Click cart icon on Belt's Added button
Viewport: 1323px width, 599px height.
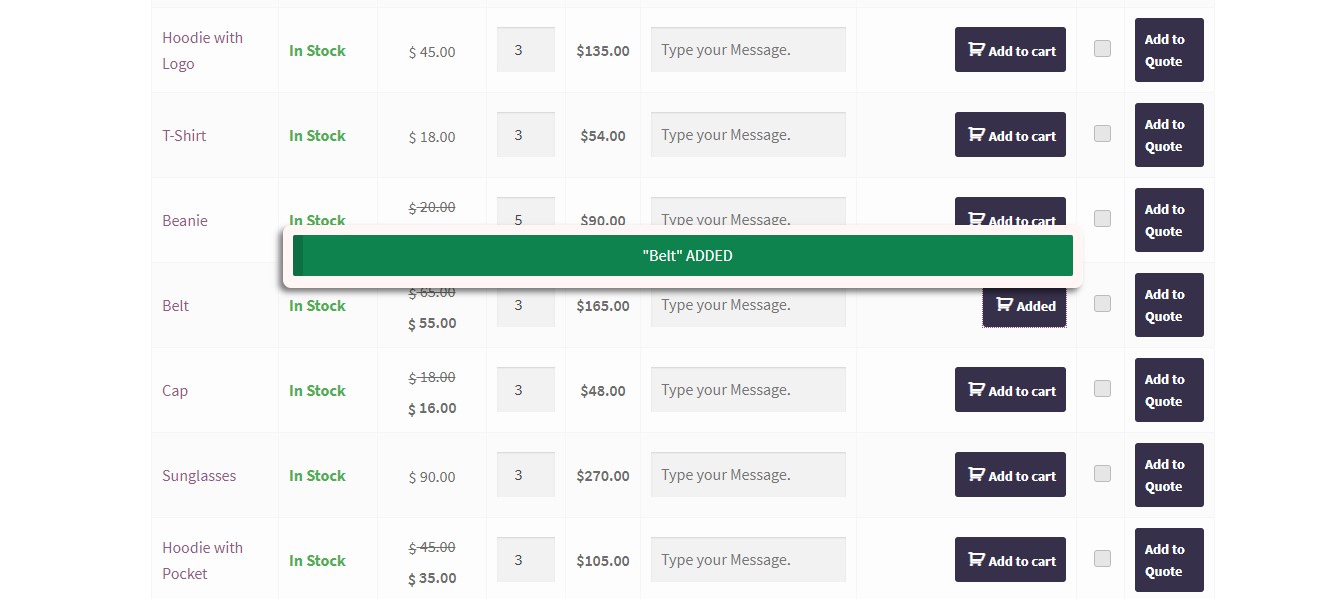[x=1004, y=305]
